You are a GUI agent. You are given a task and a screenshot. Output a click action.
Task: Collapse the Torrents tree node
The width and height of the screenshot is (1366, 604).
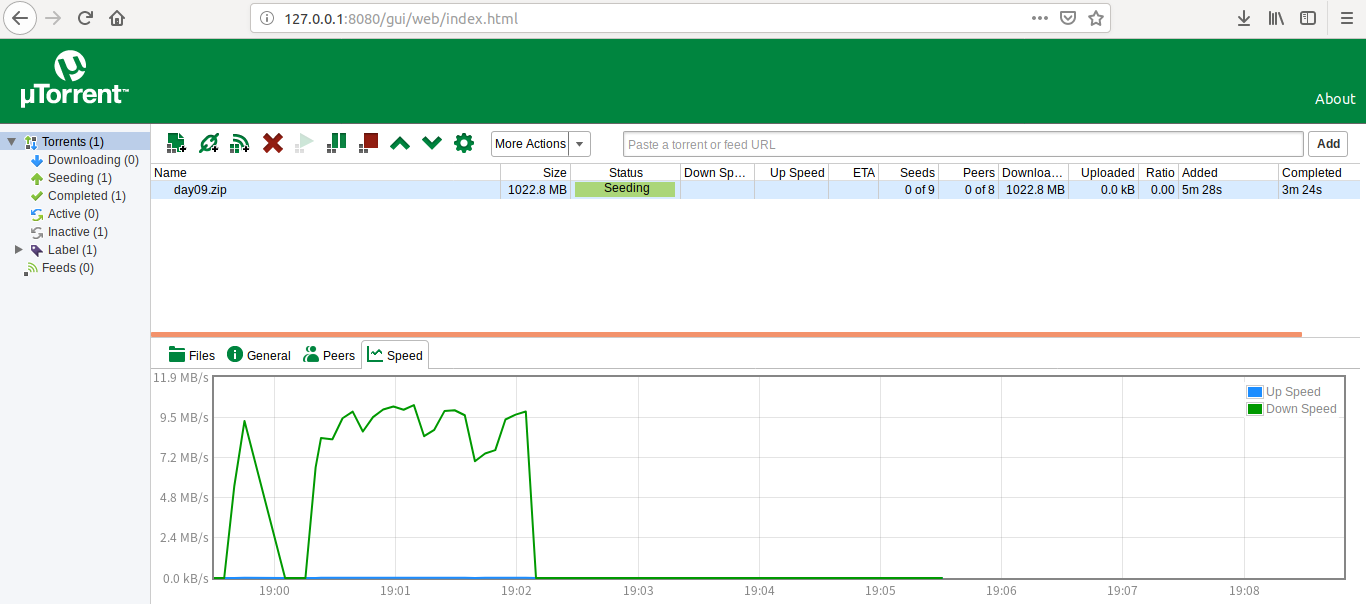pyautogui.click(x=11, y=142)
